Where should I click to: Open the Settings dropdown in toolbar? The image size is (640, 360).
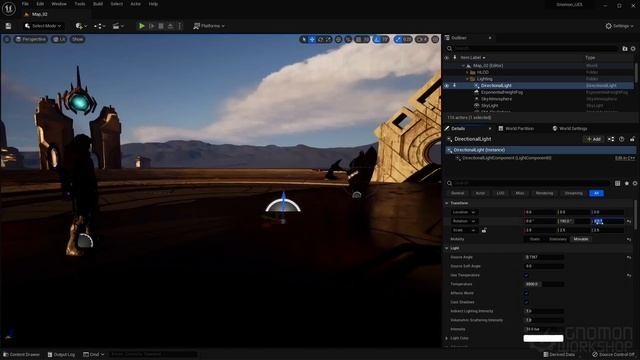pyautogui.click(x=619, y=26)
